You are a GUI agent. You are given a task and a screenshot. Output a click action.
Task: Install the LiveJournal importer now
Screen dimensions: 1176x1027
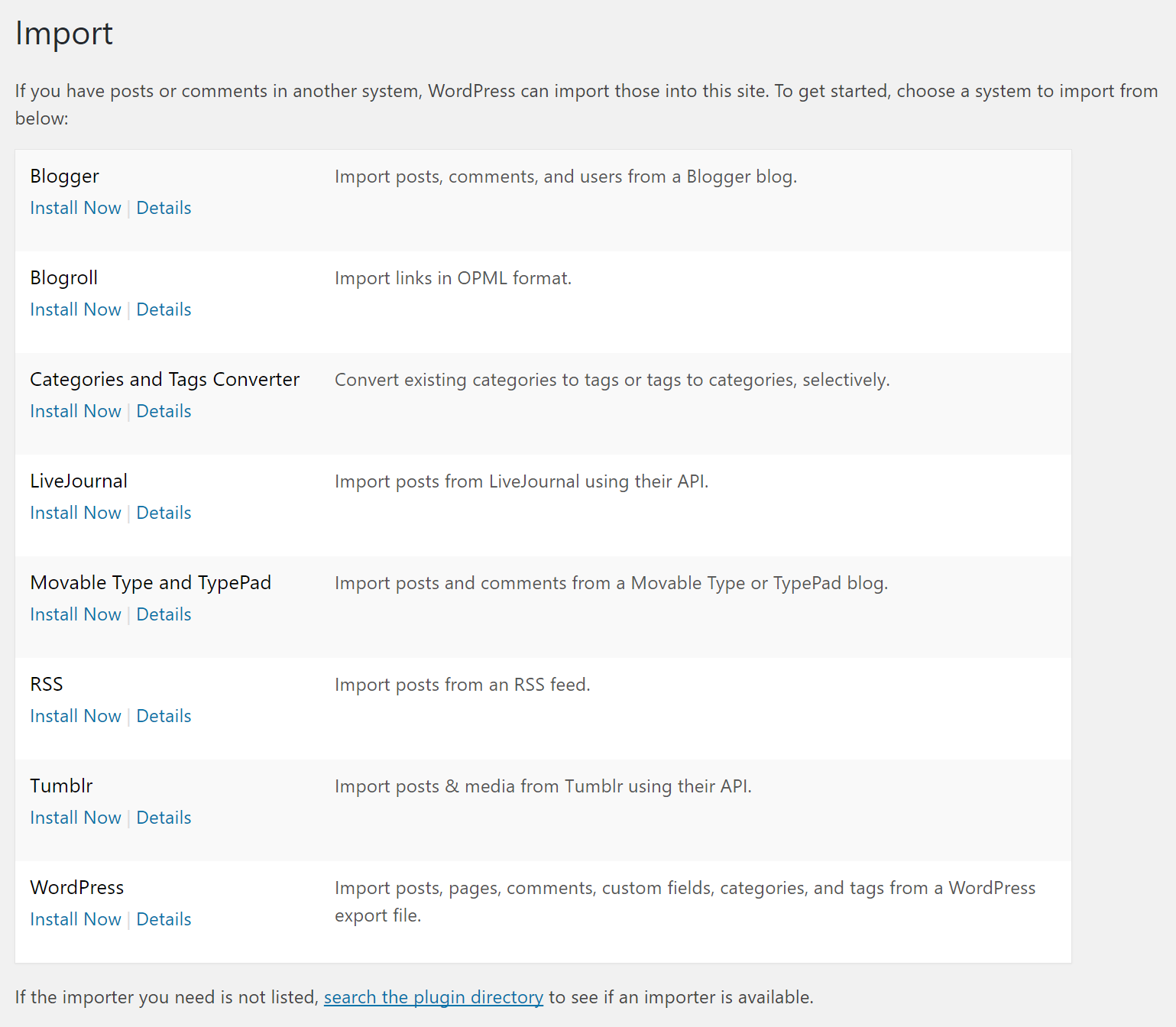(x=76, y=513)
